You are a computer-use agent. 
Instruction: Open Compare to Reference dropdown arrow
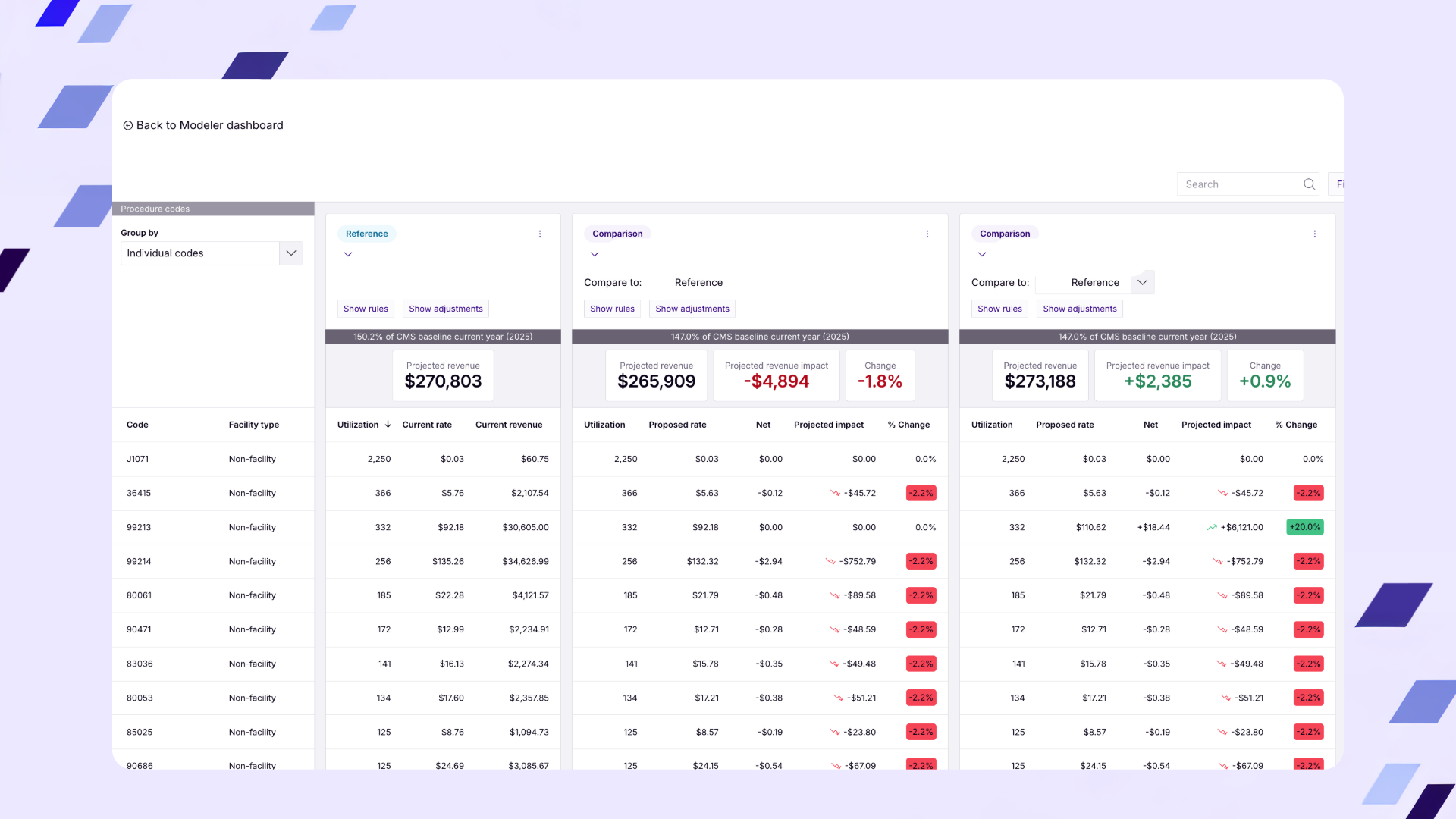click(x=1142, y=283)
